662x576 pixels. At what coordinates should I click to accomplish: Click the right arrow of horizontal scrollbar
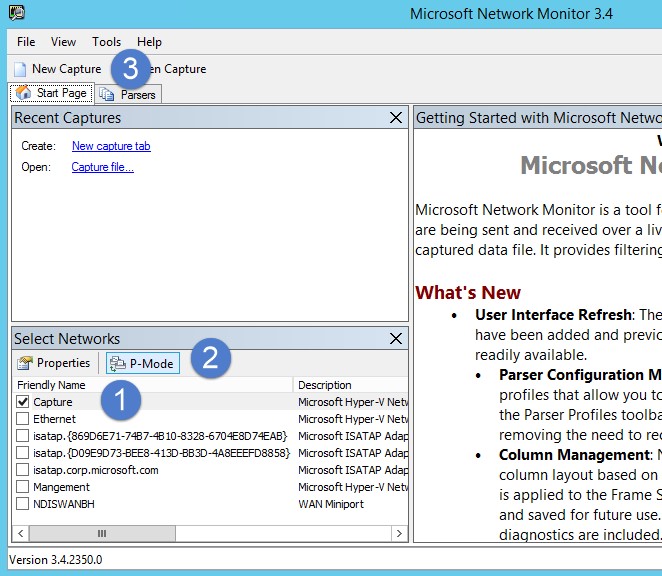point(399,533)
